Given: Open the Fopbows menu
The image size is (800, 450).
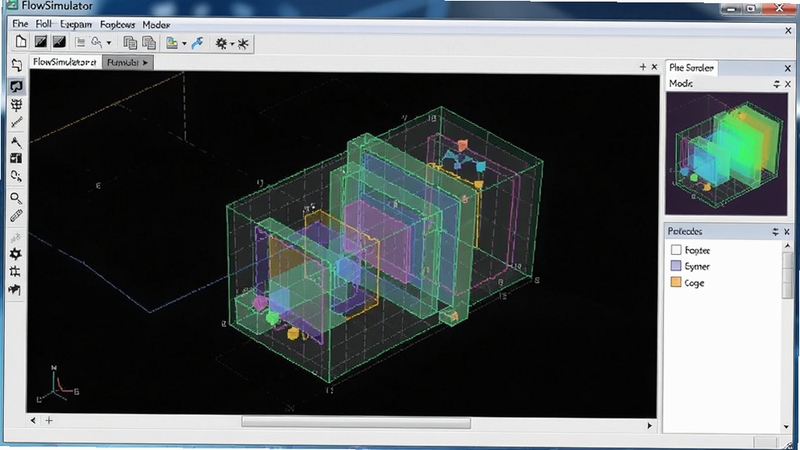Looking at the screenshot, I should pyautogui.click(x=117, y=24).
